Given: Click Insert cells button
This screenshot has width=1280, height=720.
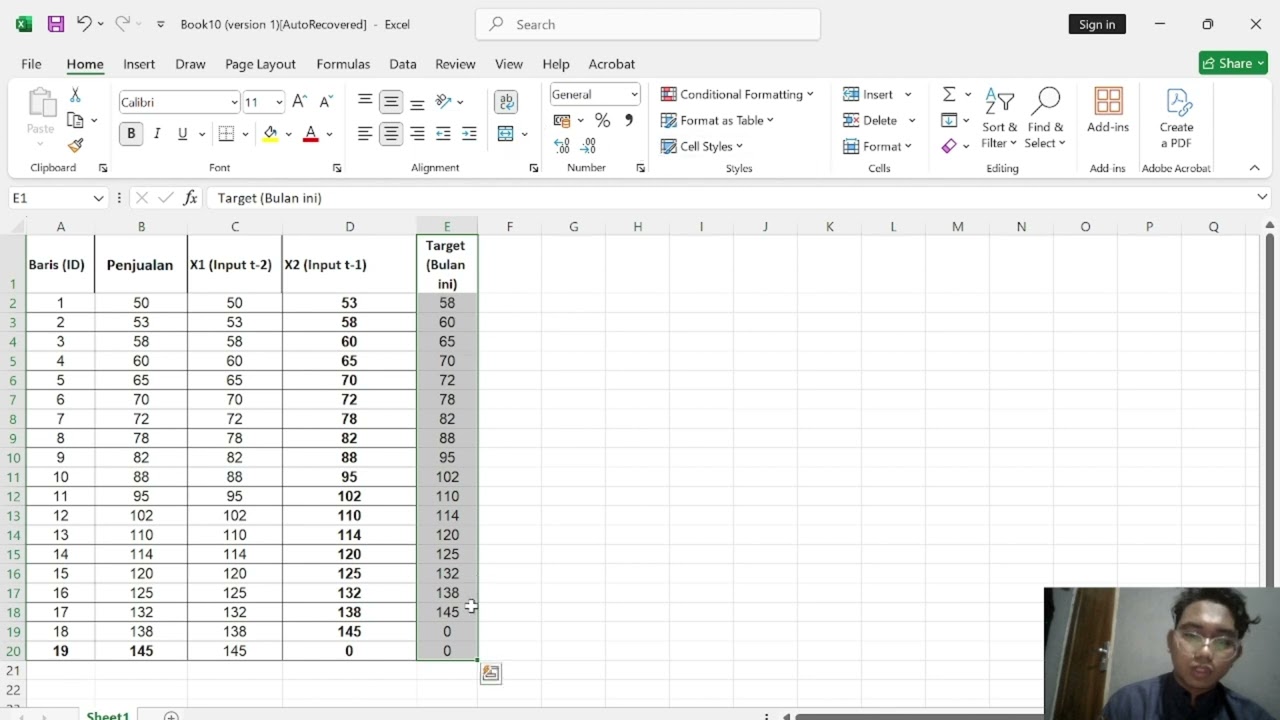Looking at the screenshot, I should [x=869, y=94].
